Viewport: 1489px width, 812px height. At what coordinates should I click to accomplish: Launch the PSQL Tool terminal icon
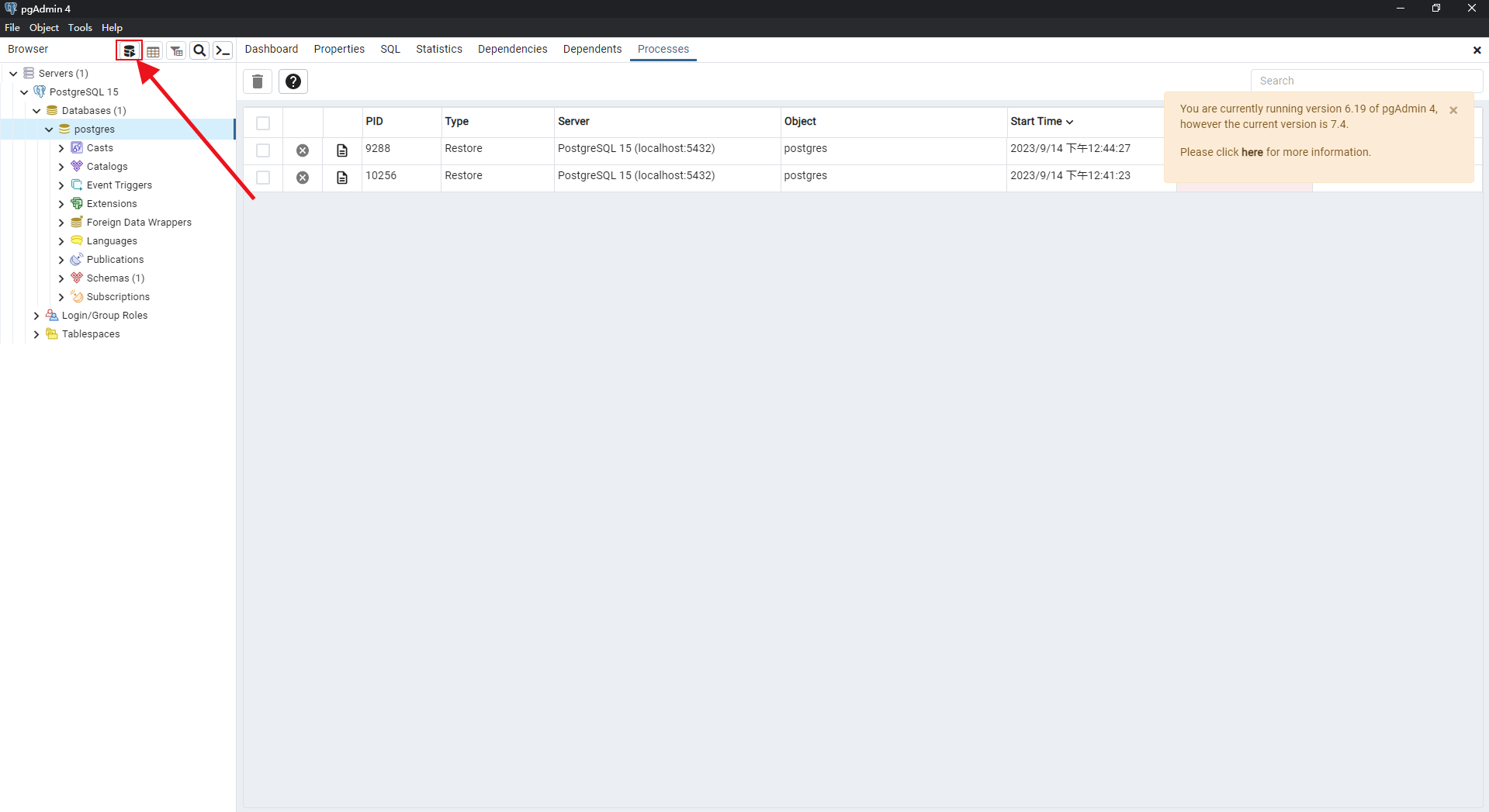pos(223,51)
